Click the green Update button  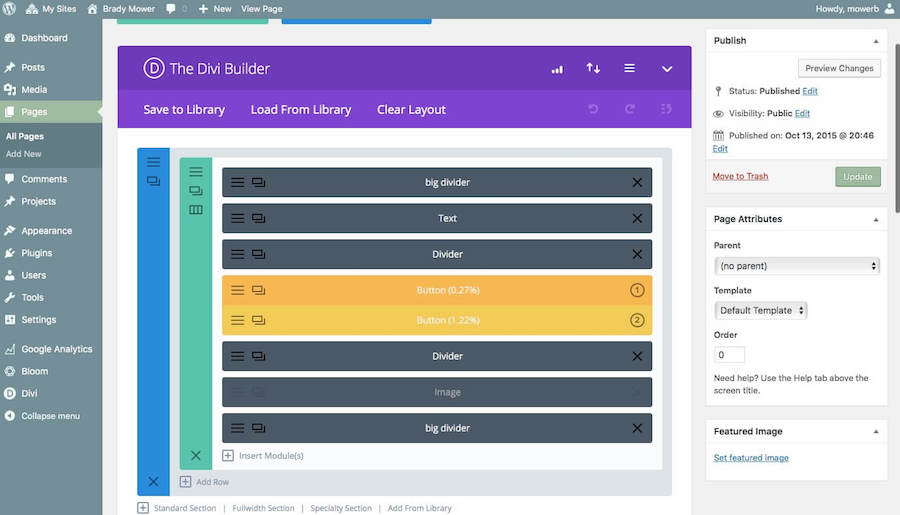point(858,177)
